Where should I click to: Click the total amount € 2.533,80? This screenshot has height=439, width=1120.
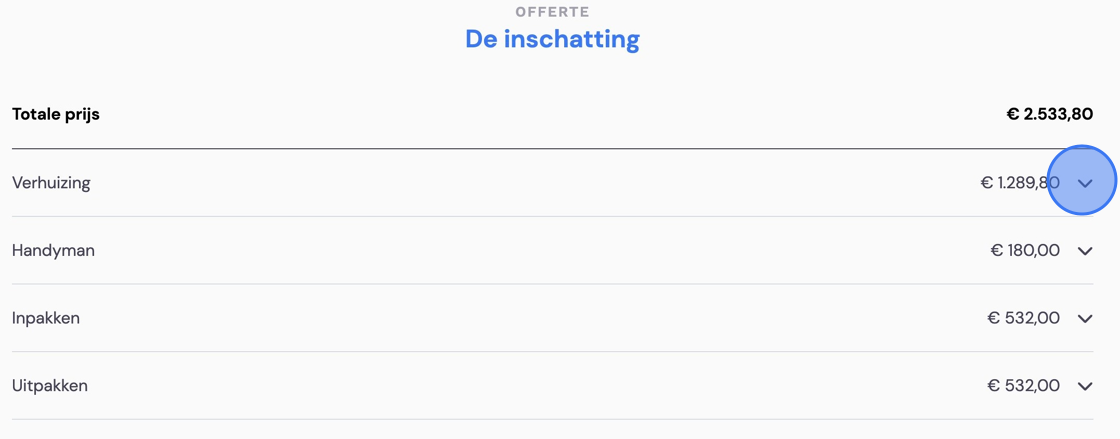(x=1050, y=114)
